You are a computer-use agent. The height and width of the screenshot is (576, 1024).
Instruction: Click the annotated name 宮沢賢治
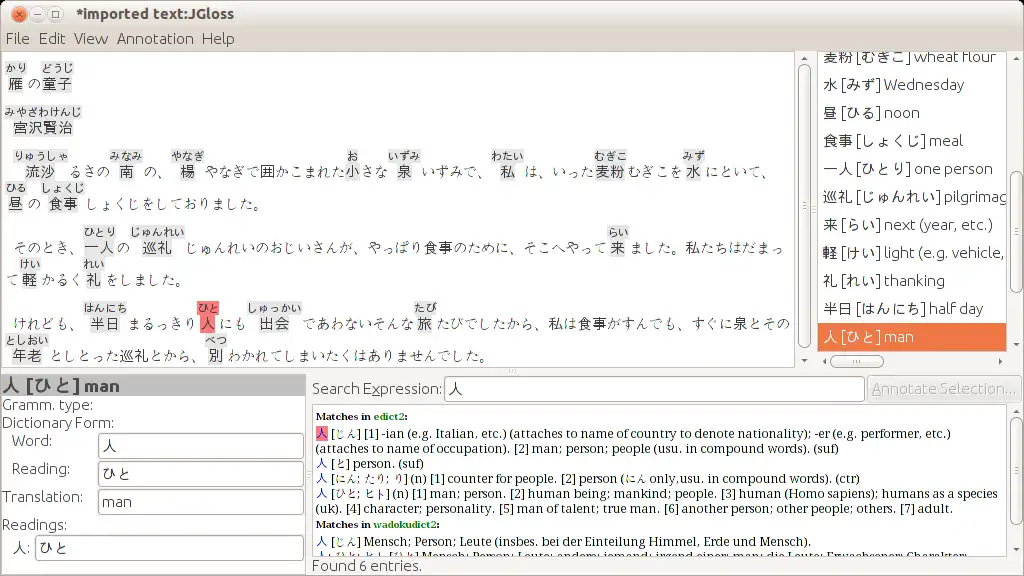(43, 128)
